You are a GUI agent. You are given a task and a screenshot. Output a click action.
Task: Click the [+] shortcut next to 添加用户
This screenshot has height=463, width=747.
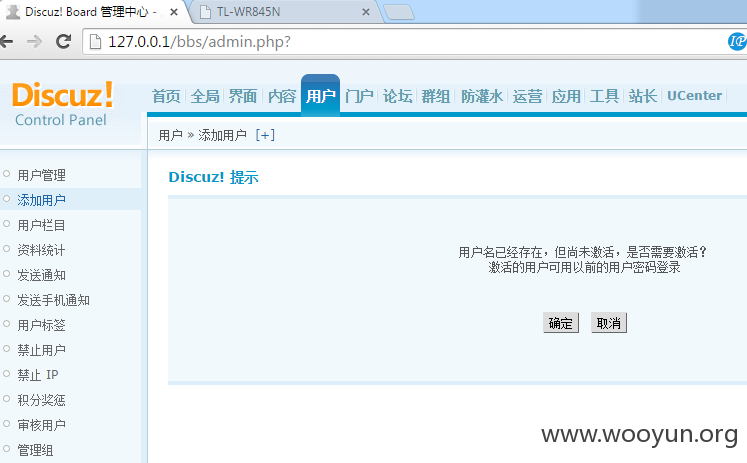[x=265, y=135]
